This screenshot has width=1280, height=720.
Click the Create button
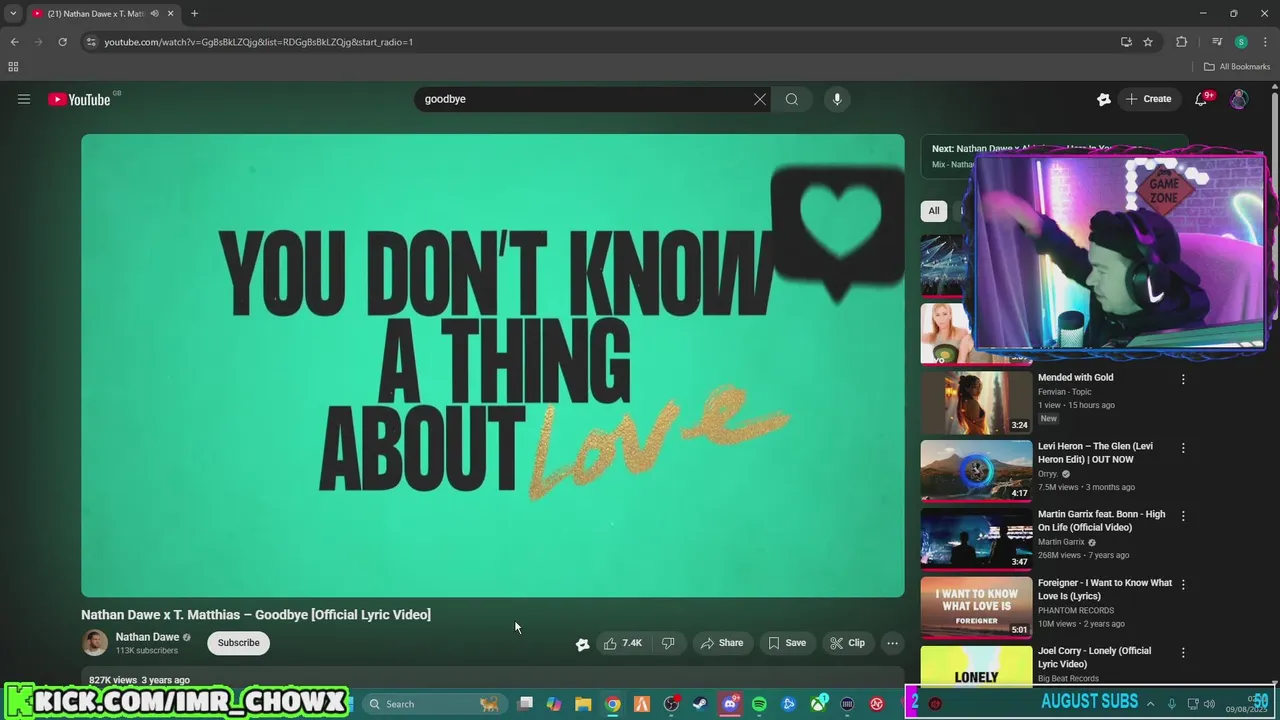pyautogui.click(x=1148, y=99)
